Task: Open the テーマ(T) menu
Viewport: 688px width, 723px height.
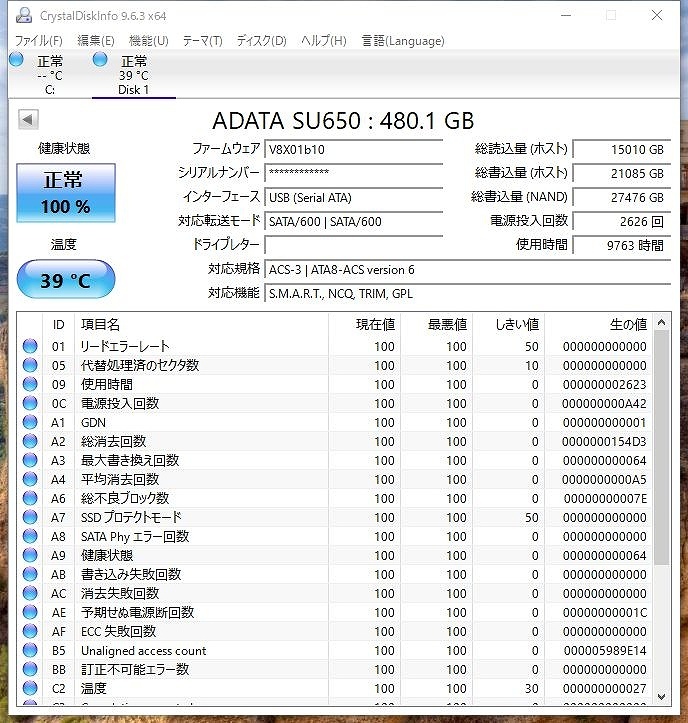Action: (x=202, y=41)
